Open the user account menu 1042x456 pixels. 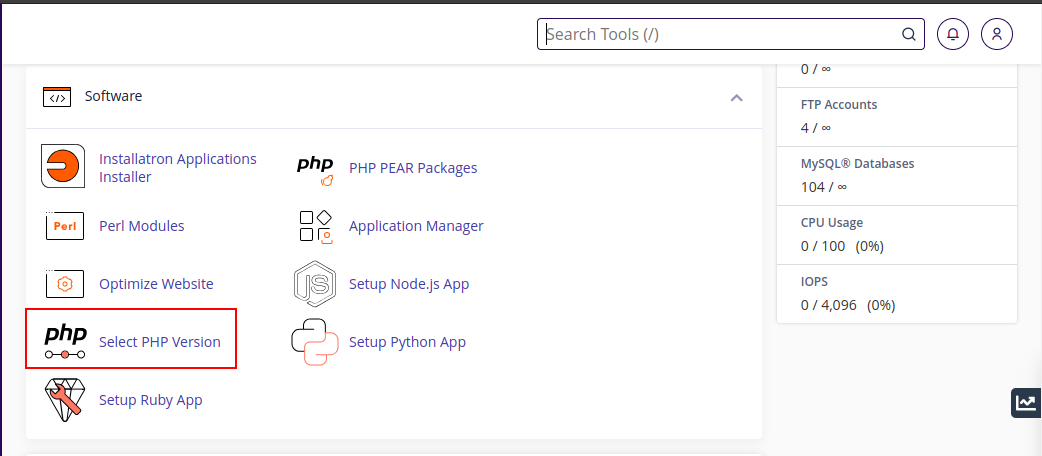coord(997,34)
